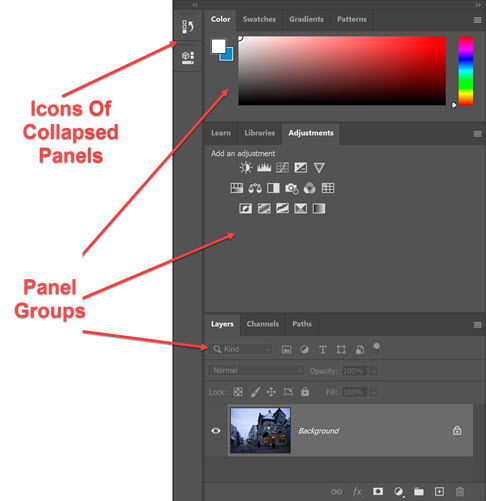
Task: Add a layer mask
Action: coord(378,491)
